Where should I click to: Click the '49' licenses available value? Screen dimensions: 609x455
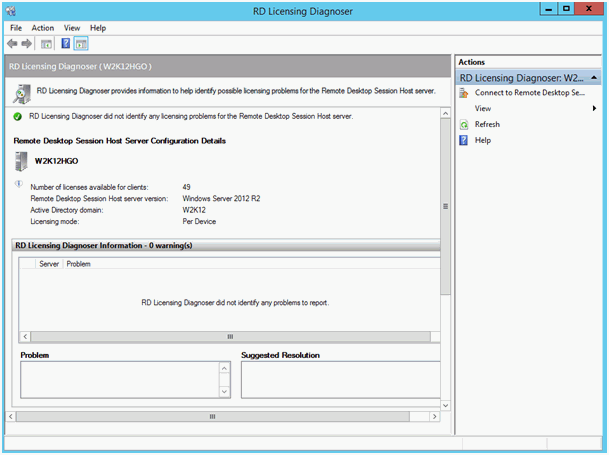[x=186, y=187]
